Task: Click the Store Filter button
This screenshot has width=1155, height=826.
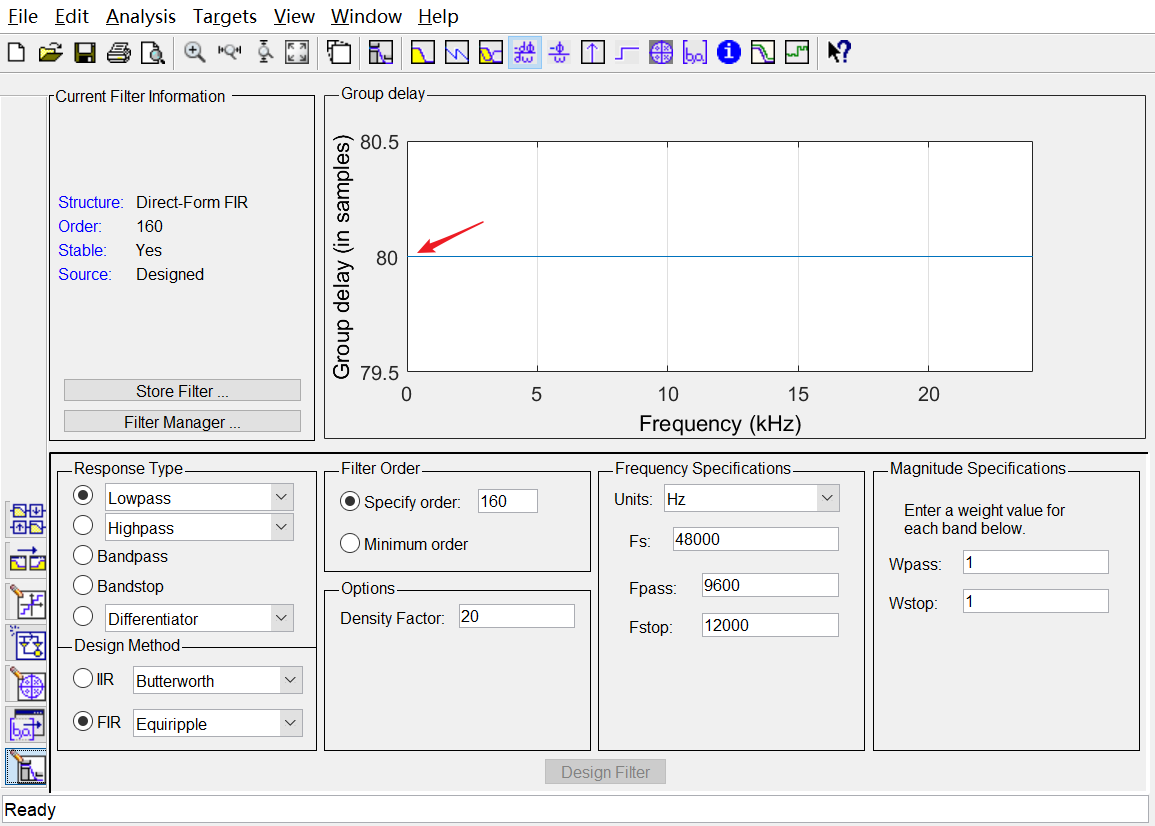Action: click(182, 391)
